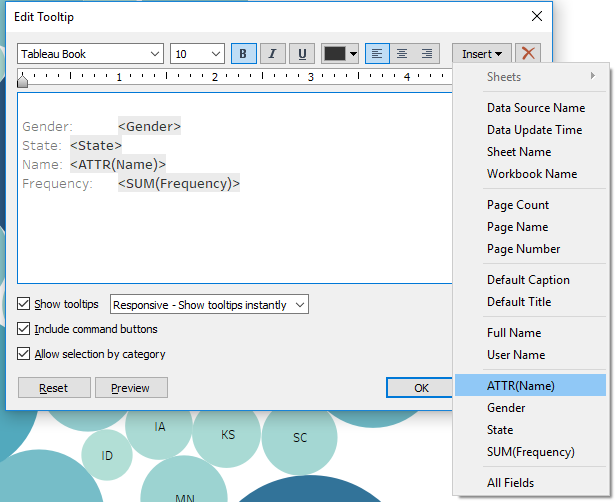616x502 pixels.
Task: Open the font color swatch
Action: coord(335,53)
